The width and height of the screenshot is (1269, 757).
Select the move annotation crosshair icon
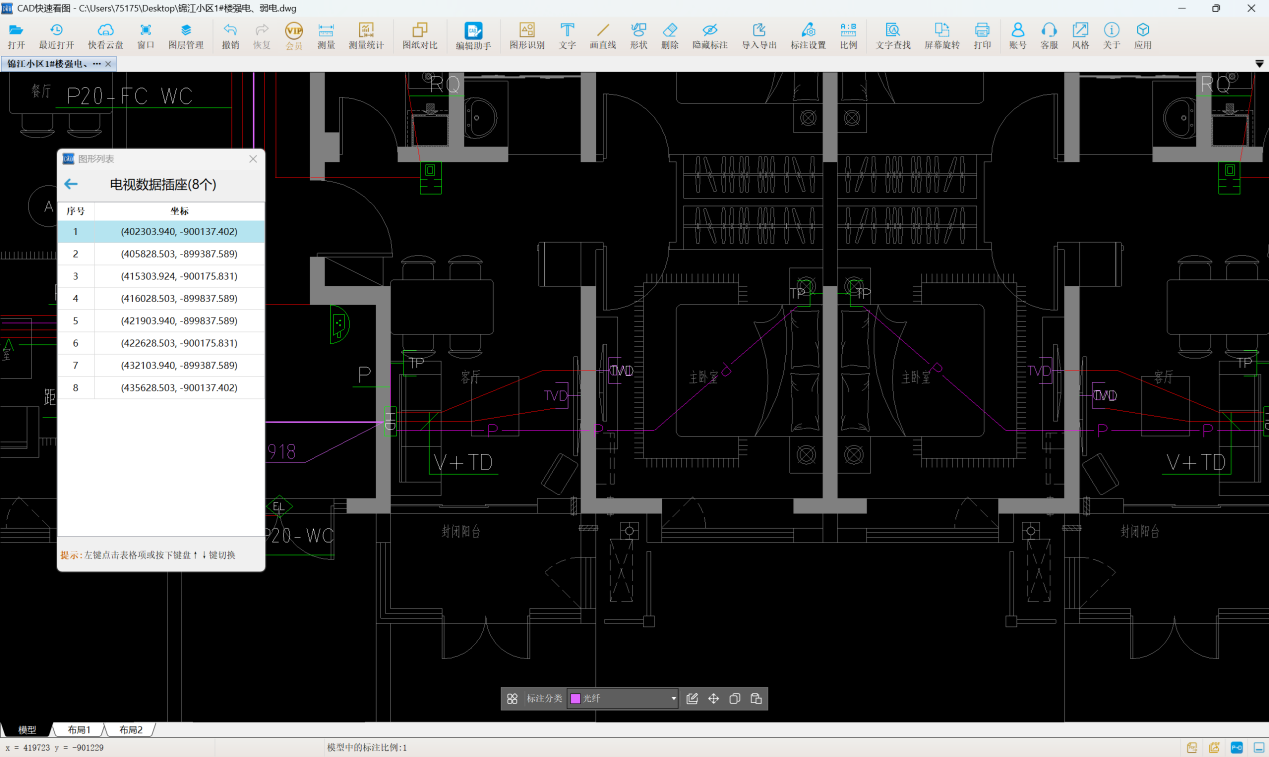[x=714, y=699]
